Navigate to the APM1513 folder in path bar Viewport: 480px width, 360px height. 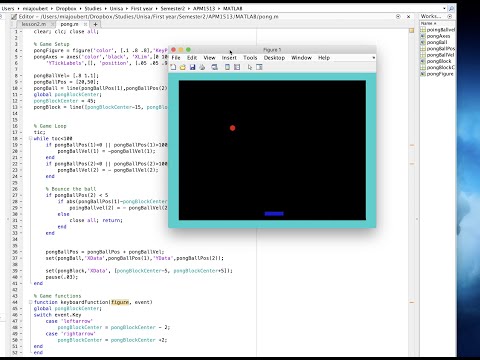[x=204, y=8]
